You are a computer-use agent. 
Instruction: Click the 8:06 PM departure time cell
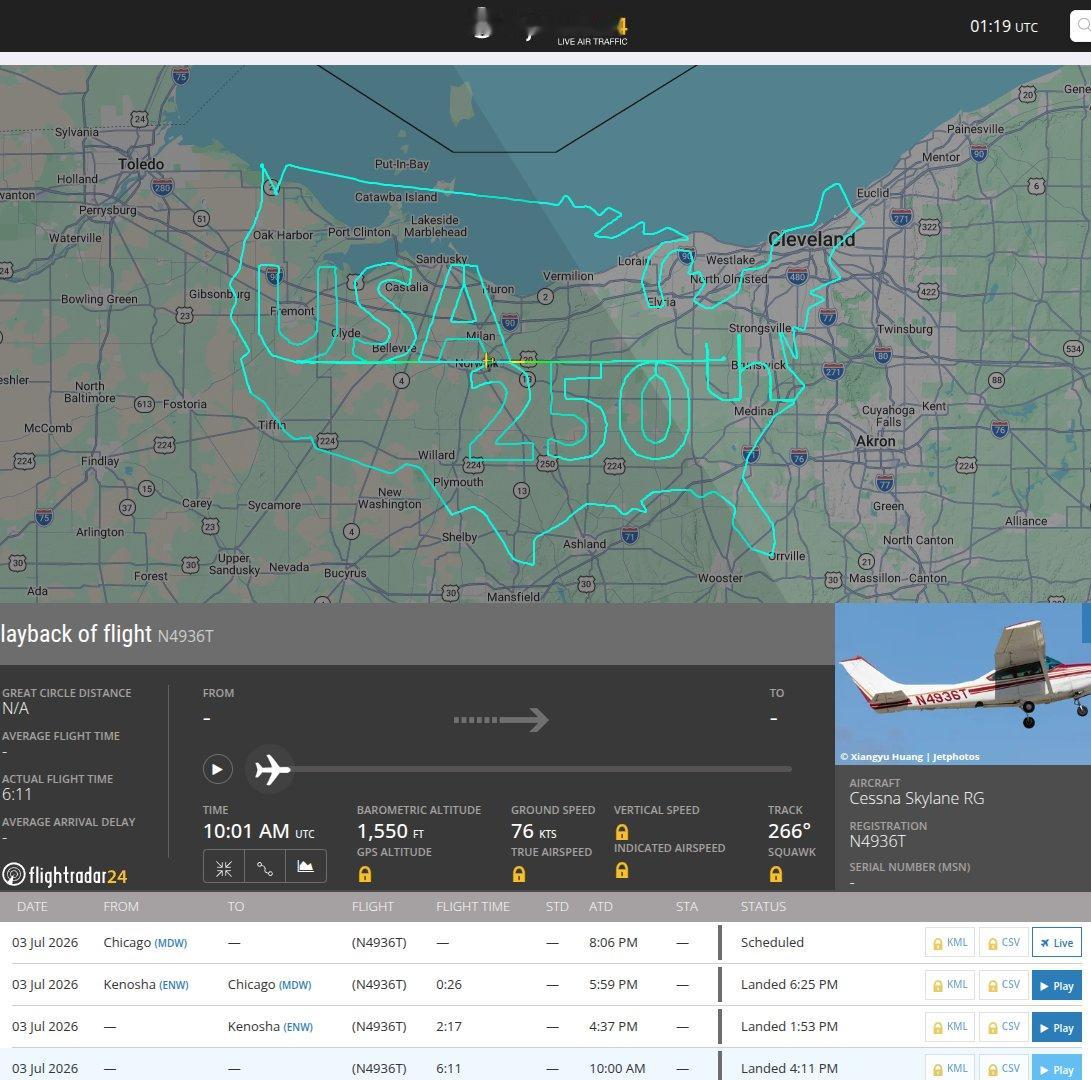click(x=613, y=942)
